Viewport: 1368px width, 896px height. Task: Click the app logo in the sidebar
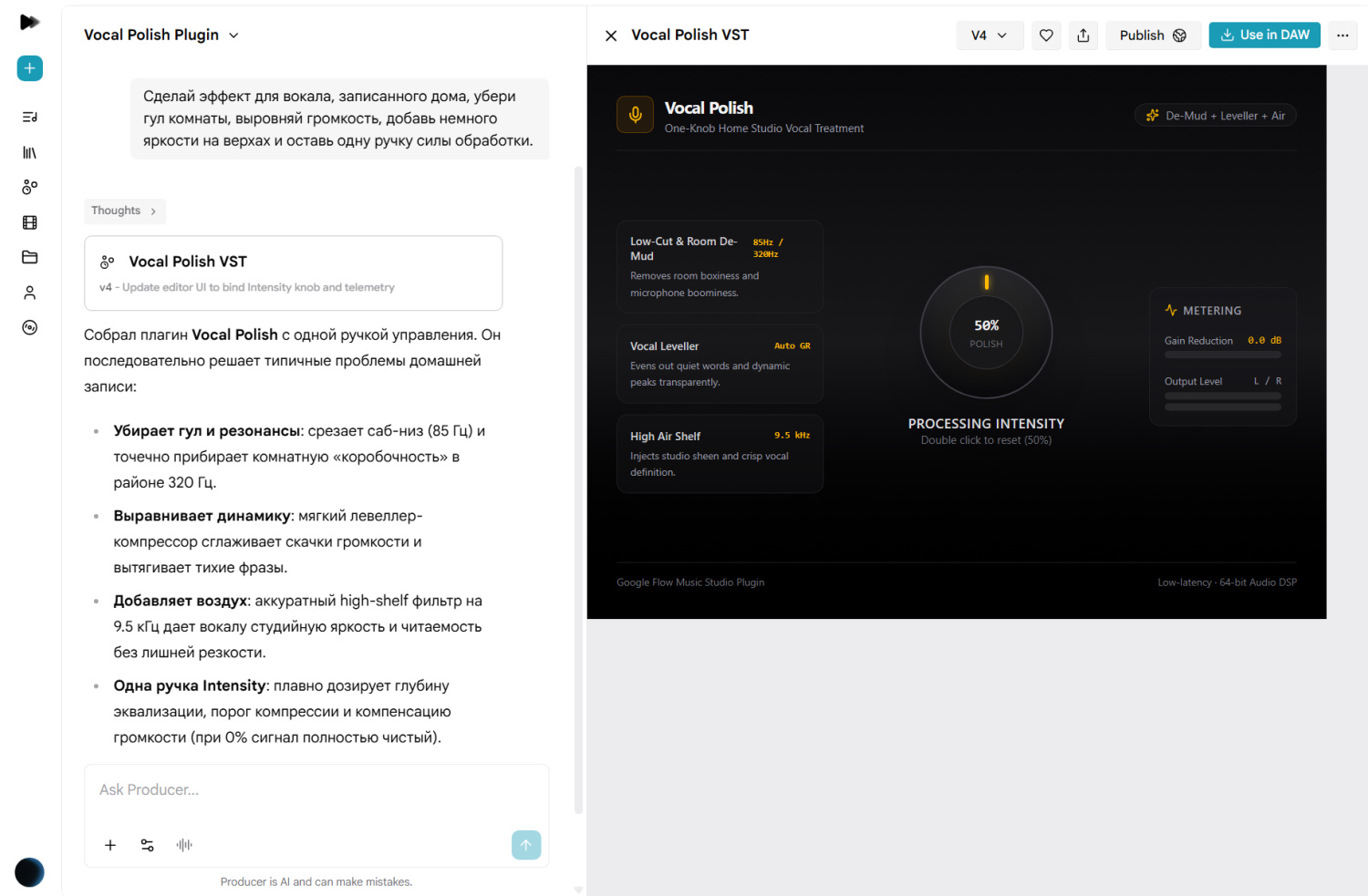coord(29,22)
